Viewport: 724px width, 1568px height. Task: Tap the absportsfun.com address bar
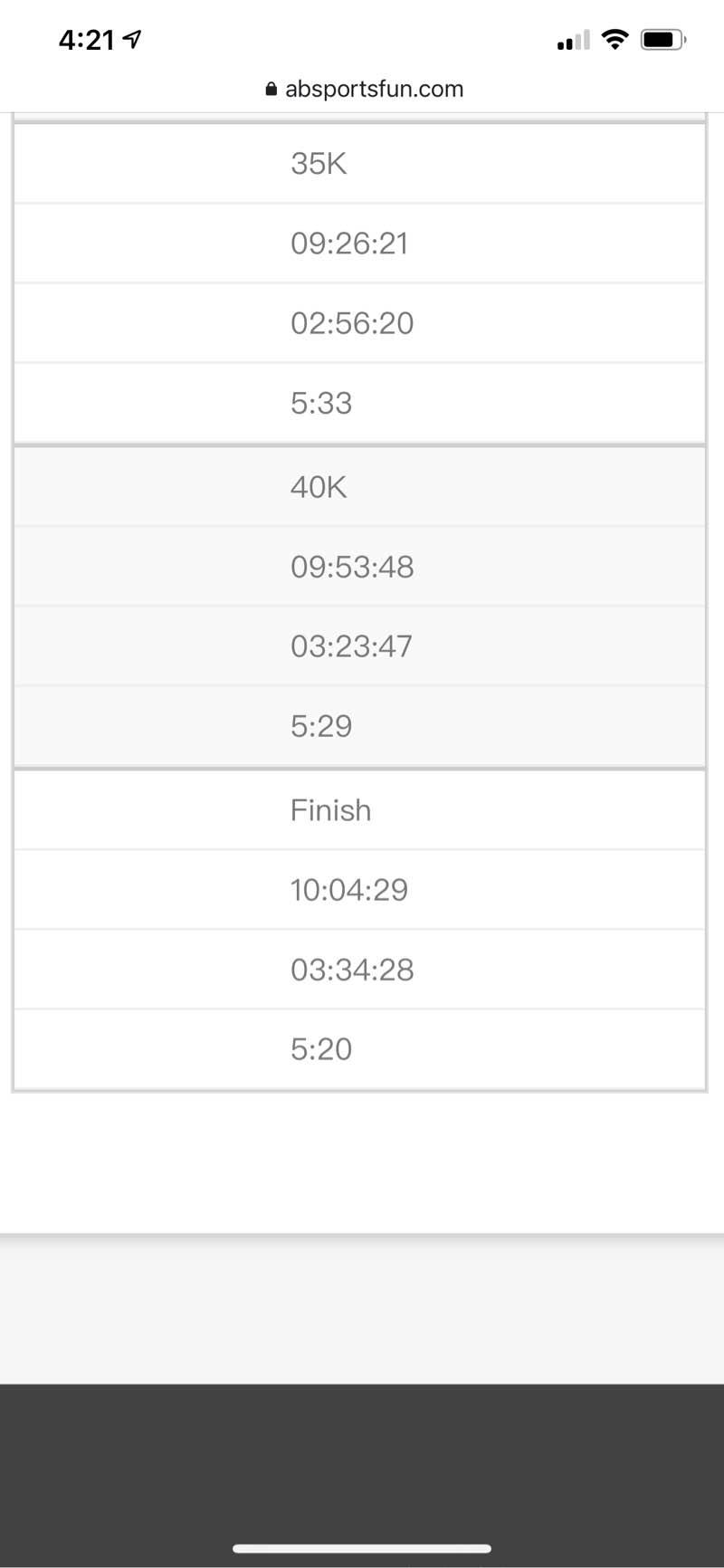click(374, 89)
